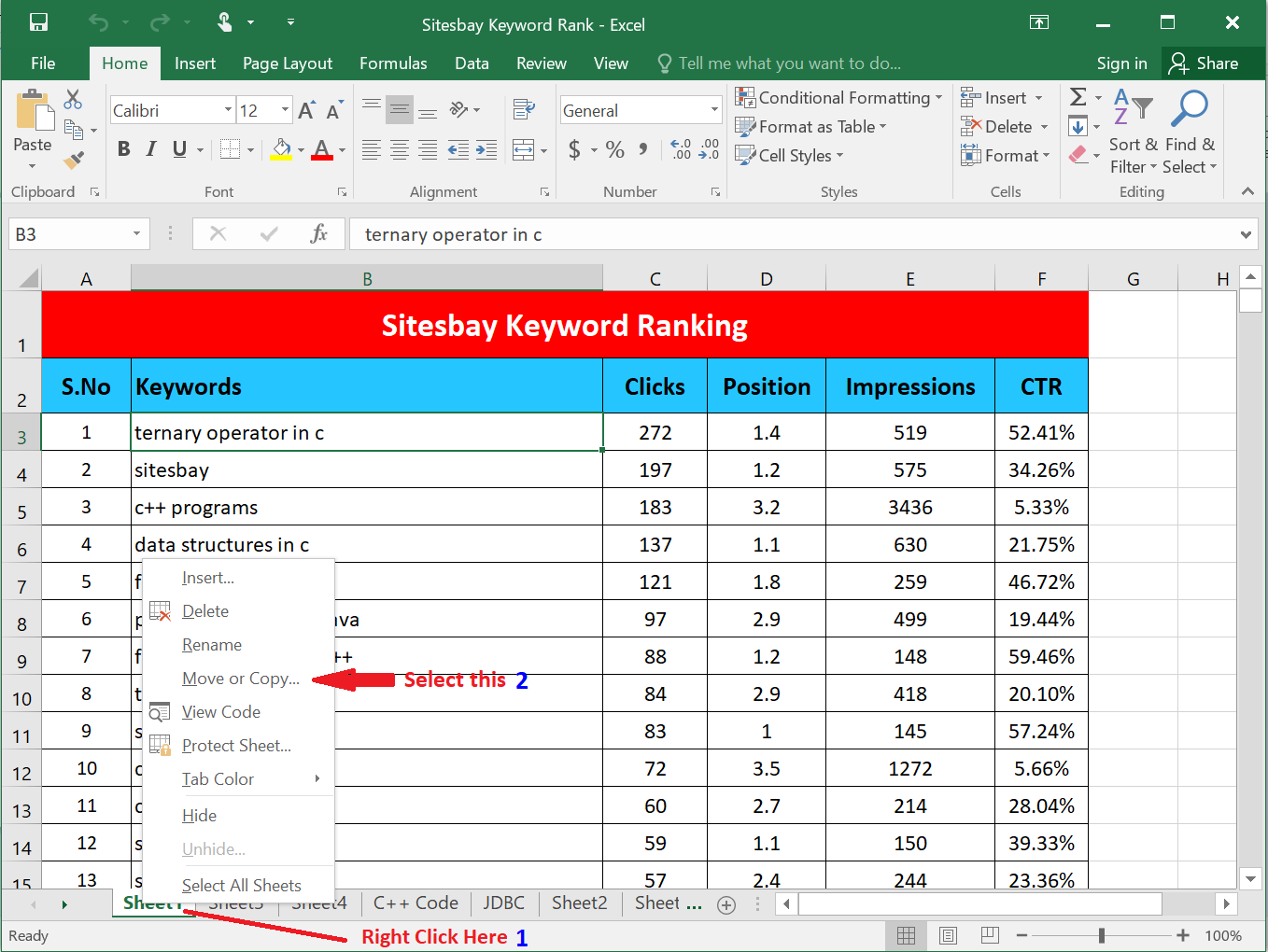Screen dimensions: 1268x952
Task: Click the Cut scissors icon
Action: click(x=73, y=99)
